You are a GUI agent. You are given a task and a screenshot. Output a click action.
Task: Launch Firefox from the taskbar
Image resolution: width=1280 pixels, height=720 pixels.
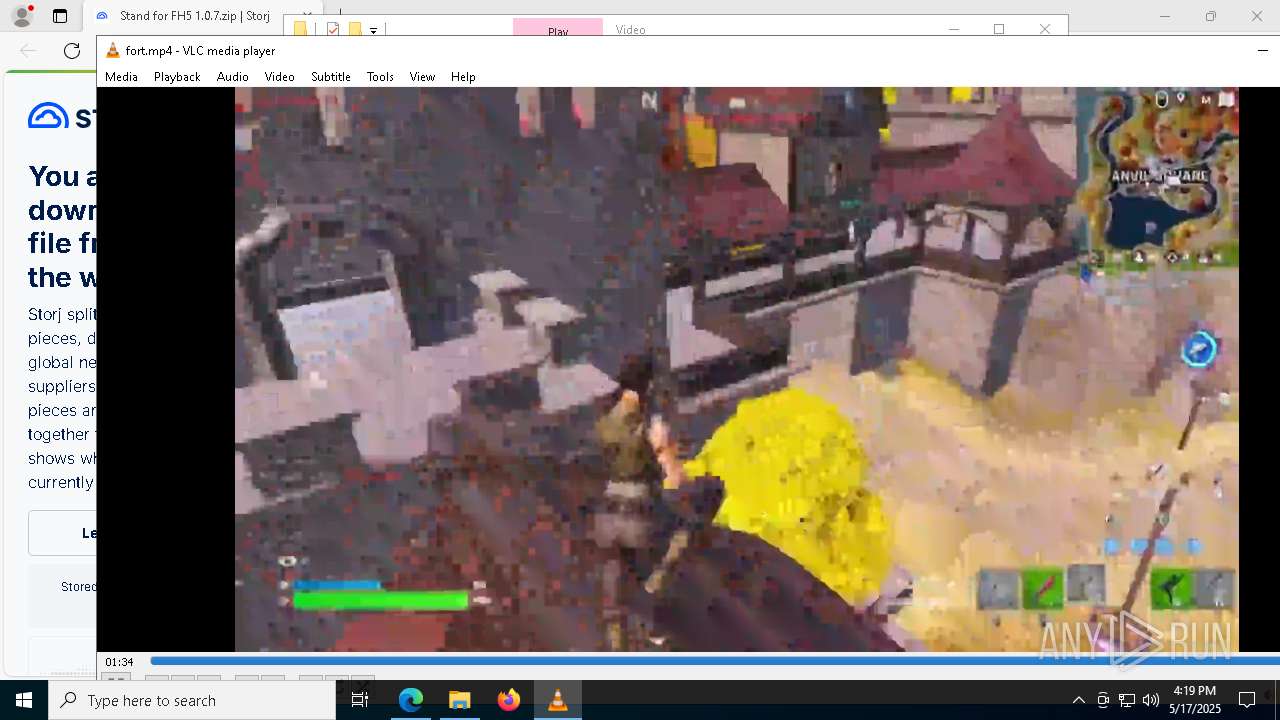coord(508,700)
